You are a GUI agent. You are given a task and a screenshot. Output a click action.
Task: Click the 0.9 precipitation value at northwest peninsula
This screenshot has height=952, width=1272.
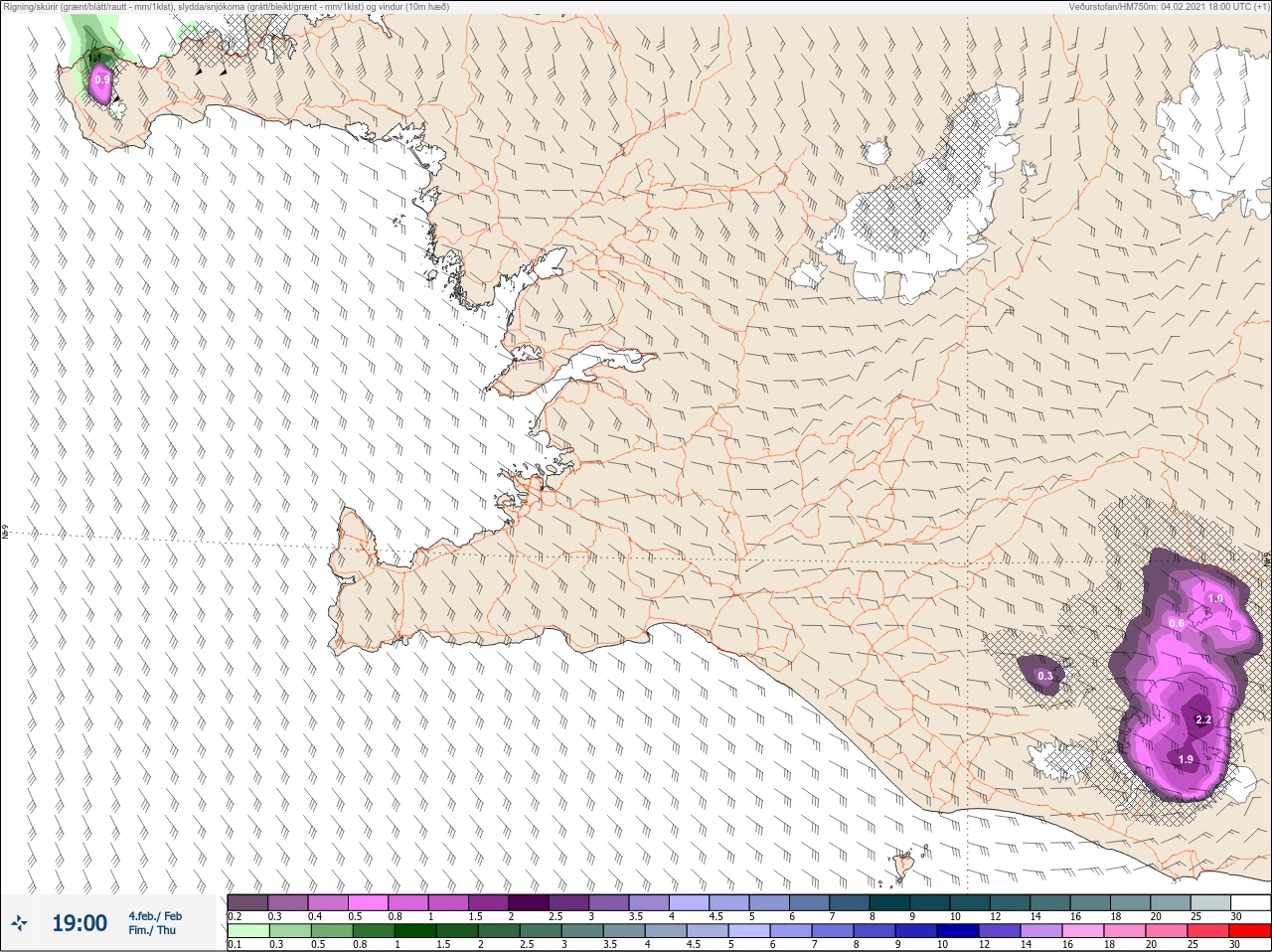101,79
